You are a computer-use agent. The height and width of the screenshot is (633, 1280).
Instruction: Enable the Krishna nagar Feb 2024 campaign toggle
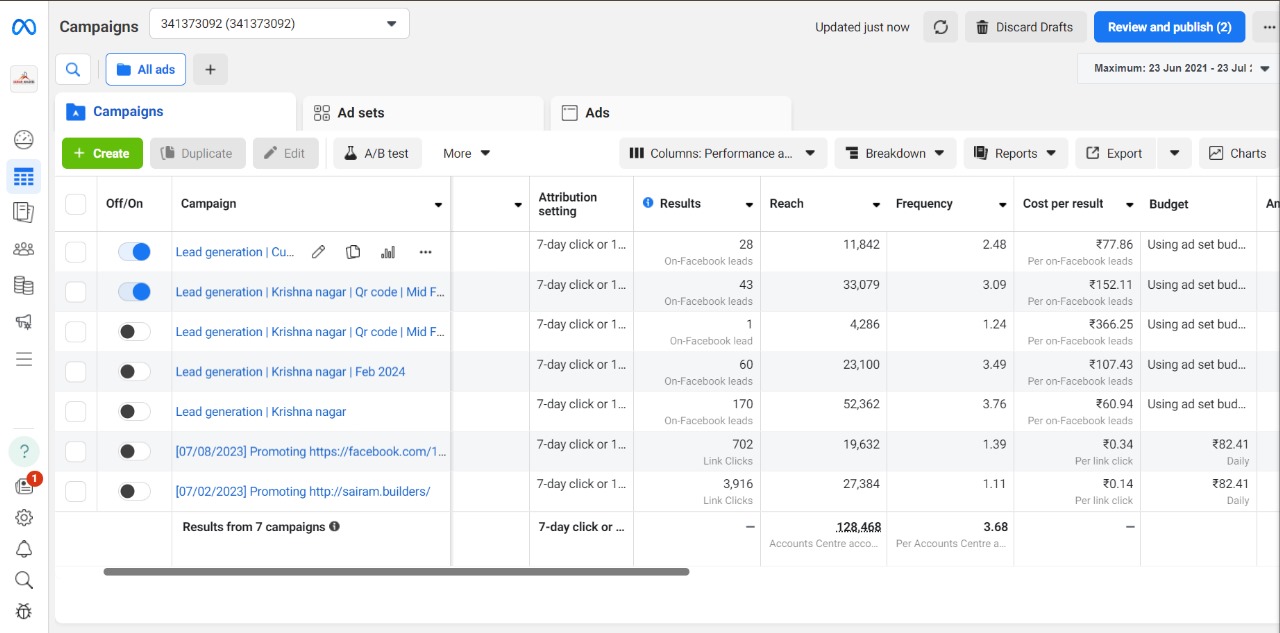134,372
